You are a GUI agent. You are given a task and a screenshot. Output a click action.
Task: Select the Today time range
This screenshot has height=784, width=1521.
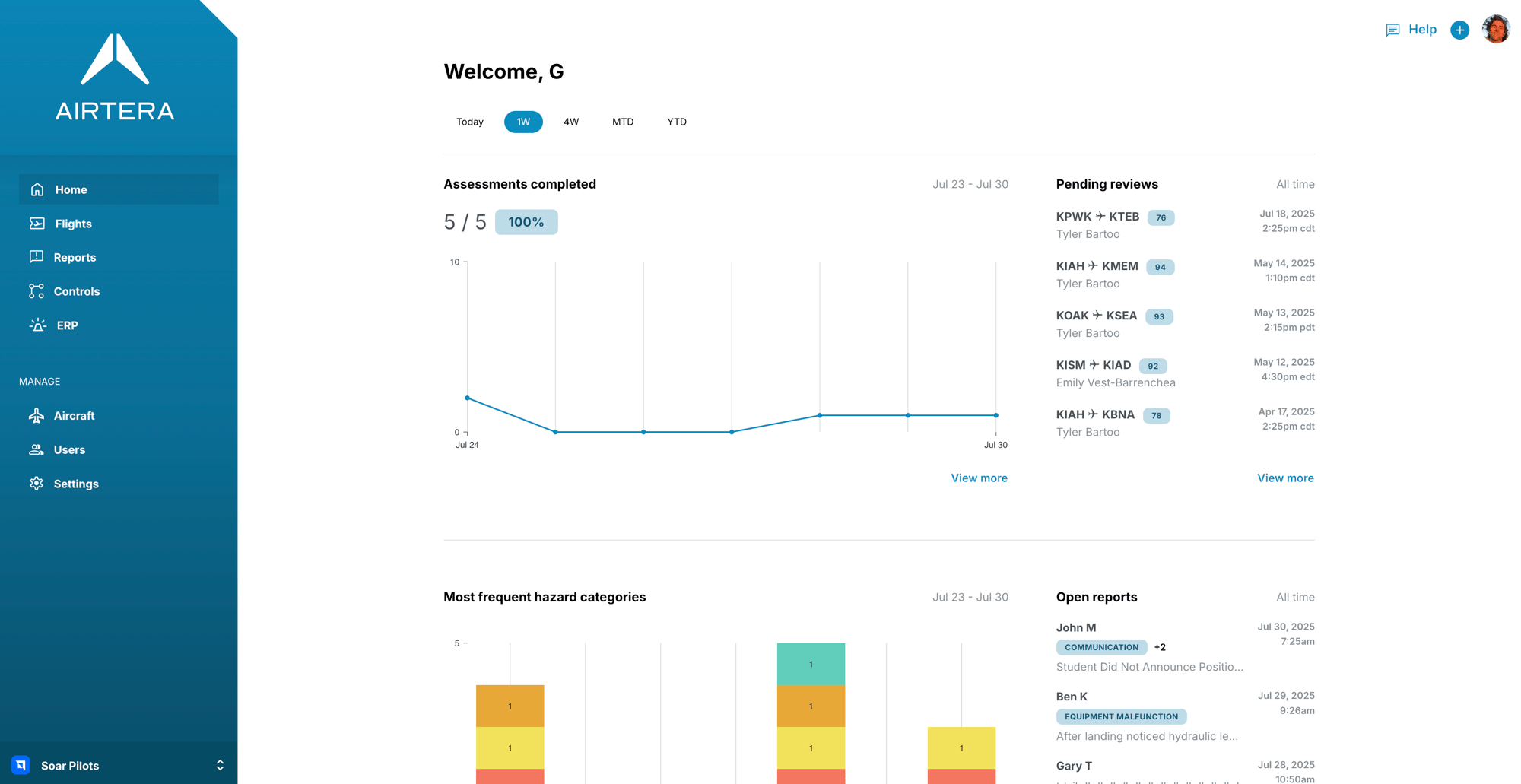470,122
